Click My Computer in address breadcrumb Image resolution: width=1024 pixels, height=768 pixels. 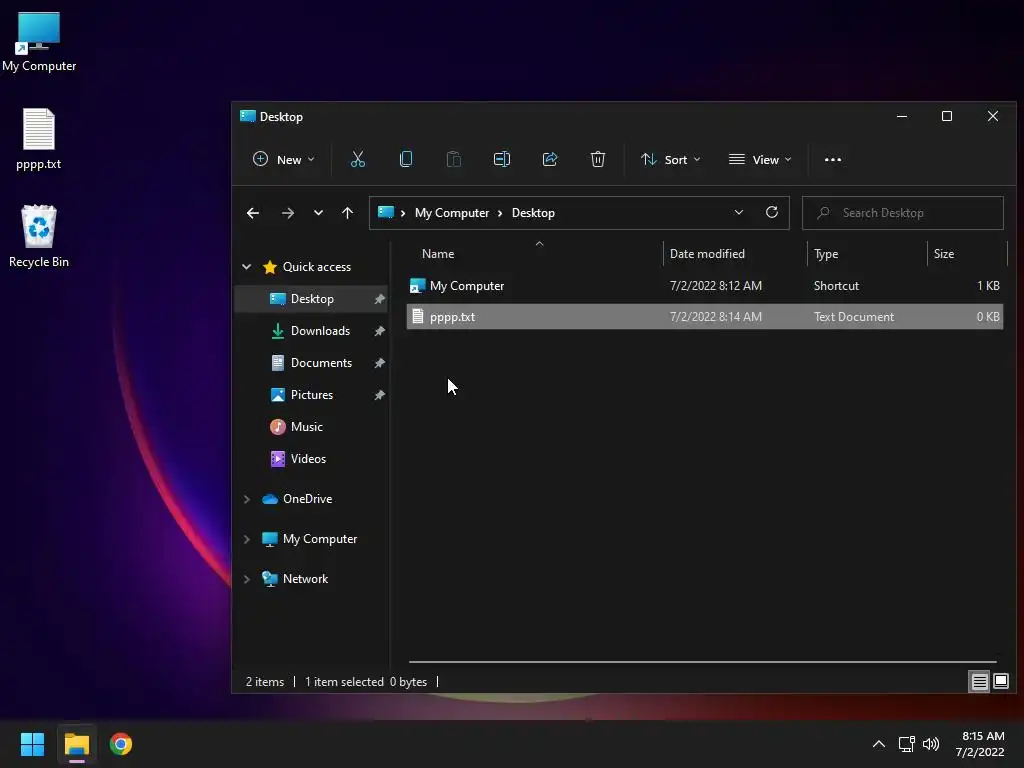(452, 213)
